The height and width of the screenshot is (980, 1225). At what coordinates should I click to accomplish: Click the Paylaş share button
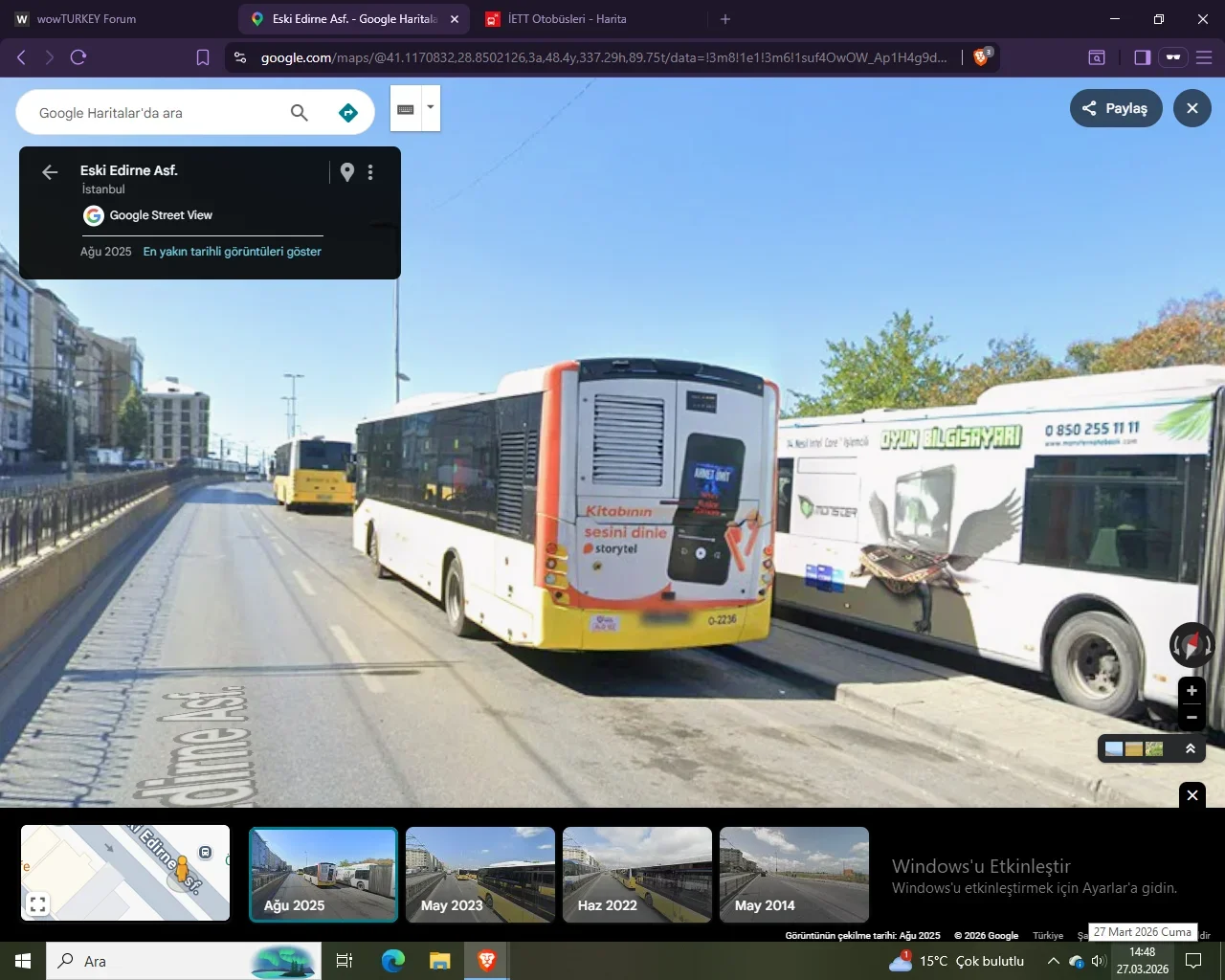1115,108
